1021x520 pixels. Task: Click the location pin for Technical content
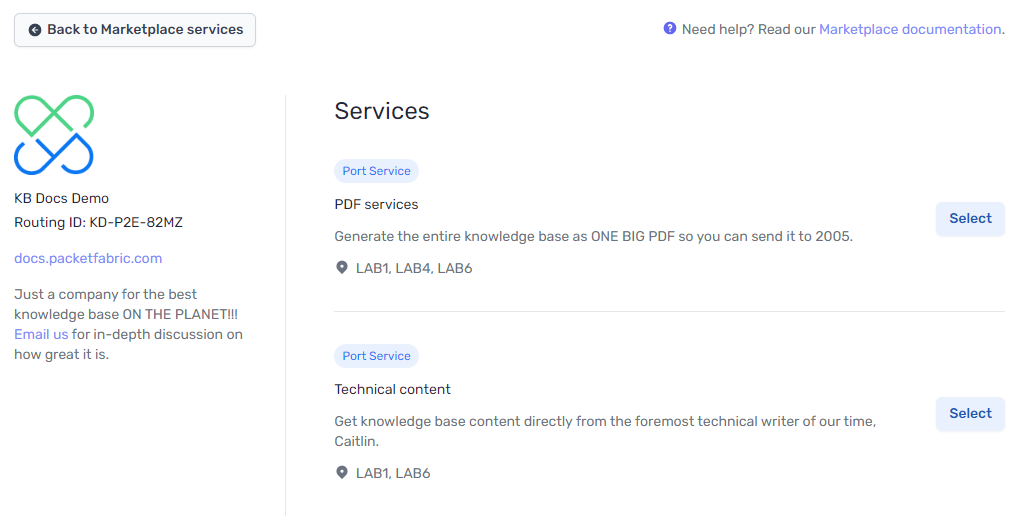[x=342, y=473]
